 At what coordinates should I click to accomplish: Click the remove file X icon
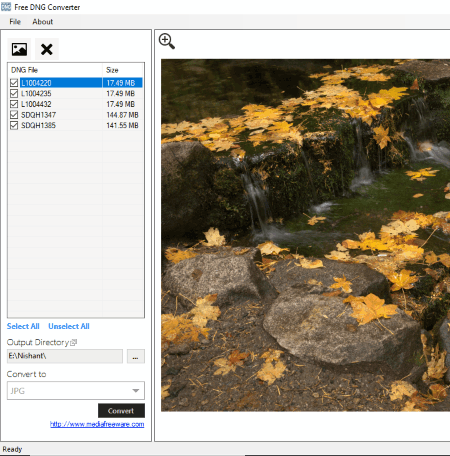(47, 49)
